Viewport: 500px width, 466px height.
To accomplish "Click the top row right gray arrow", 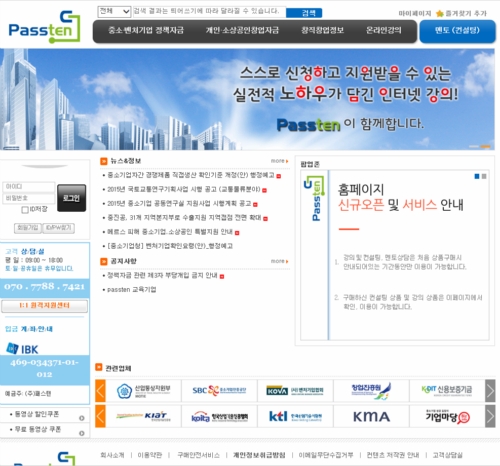I will click(490, 390).
